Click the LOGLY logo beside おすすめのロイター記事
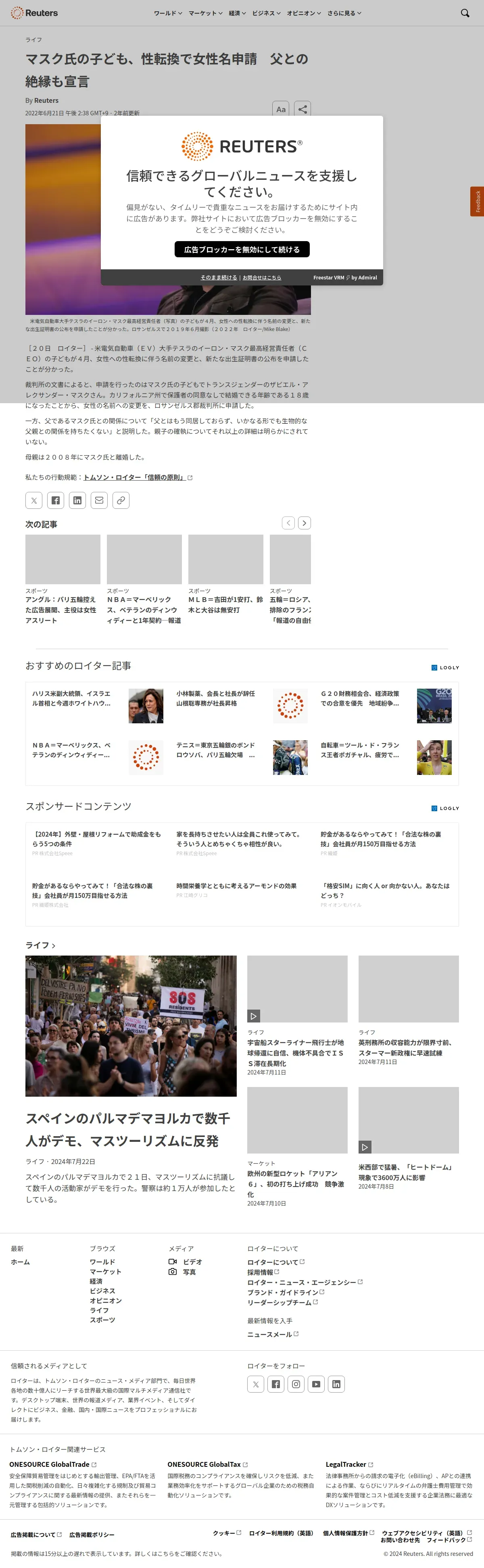 (x=445, y=668)
